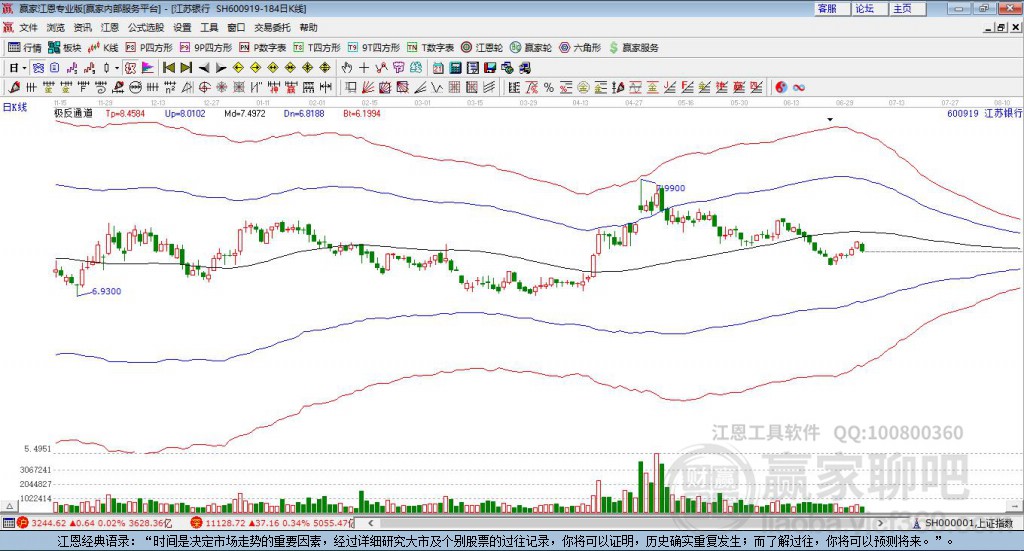Select the hand pan tool
This screenshot has height=551, width=1024.
pyautogui.click(x=347, y=68)
